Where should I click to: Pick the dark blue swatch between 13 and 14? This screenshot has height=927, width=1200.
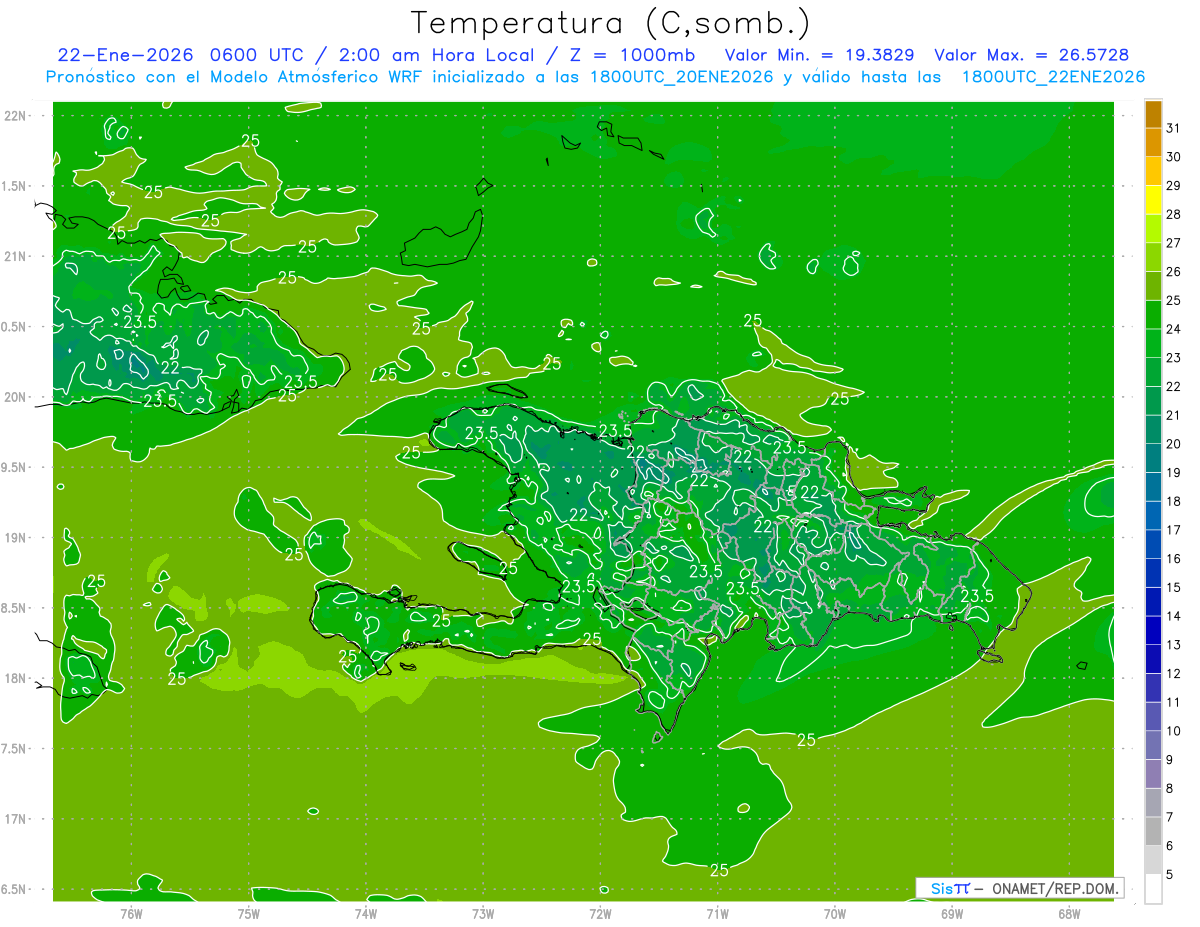pos(1153,630)
